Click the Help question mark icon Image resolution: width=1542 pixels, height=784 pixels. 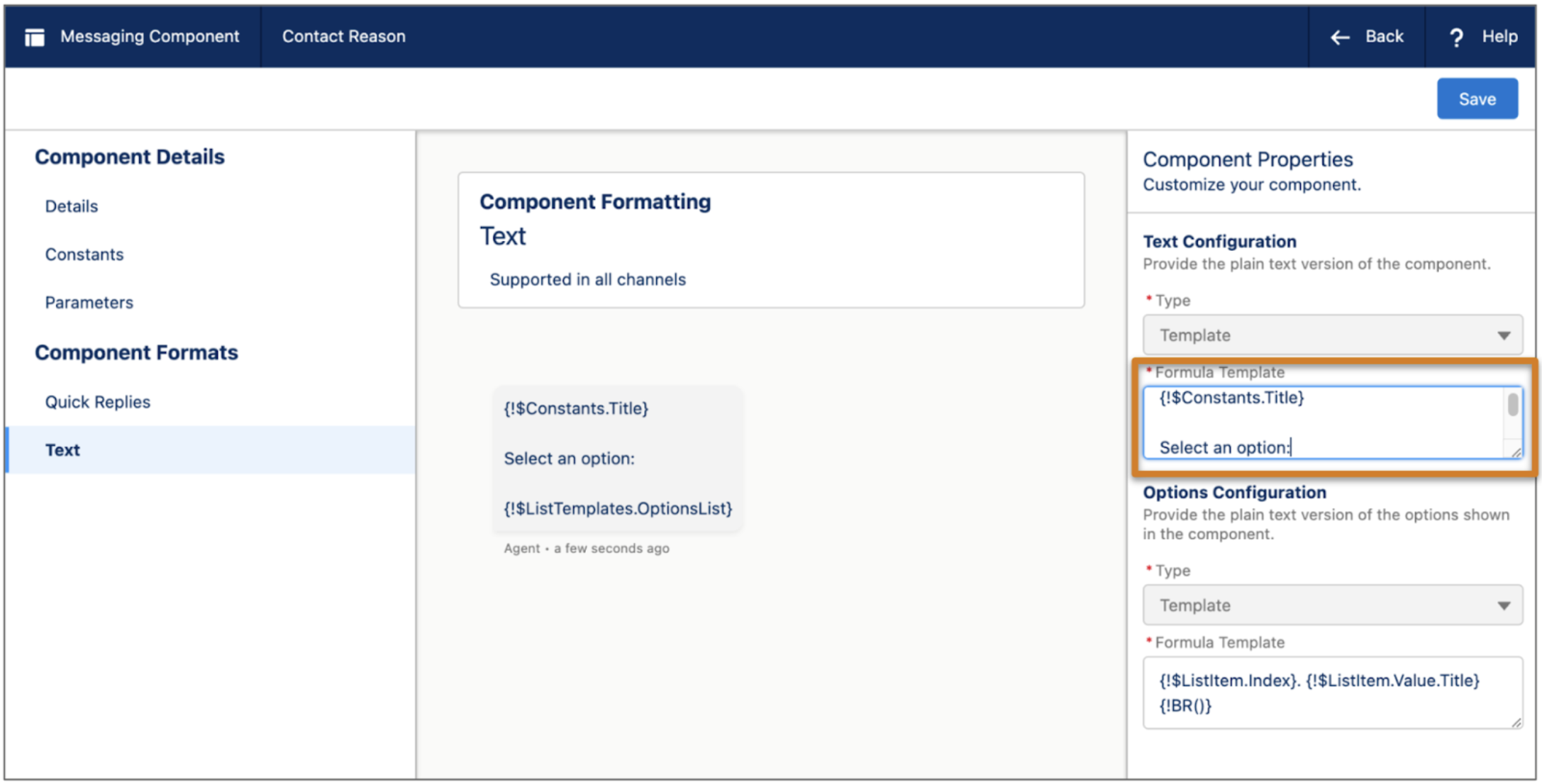click(1455, 37)
